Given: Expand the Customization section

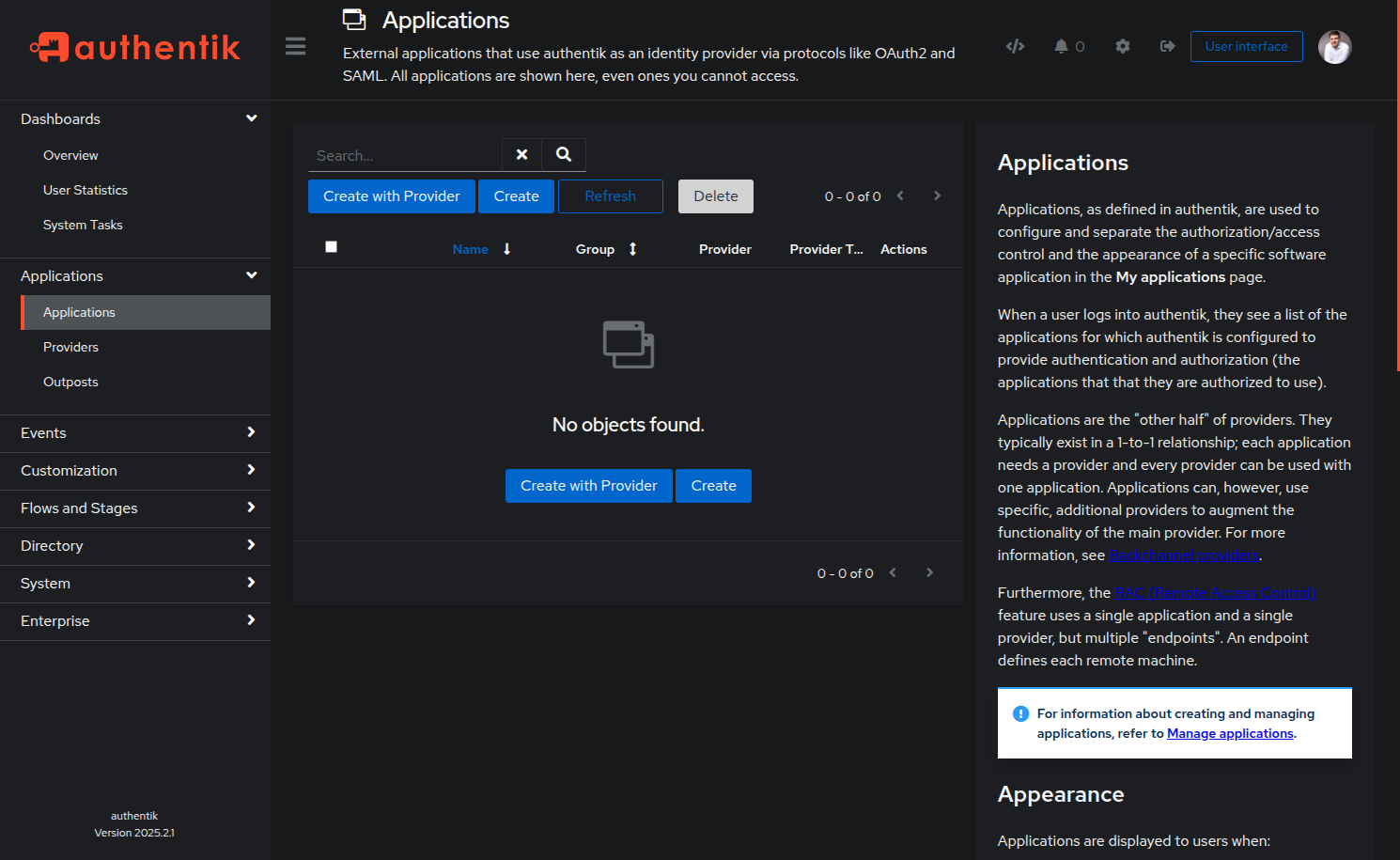Looking at the screenshot, I should click(135, 471).
